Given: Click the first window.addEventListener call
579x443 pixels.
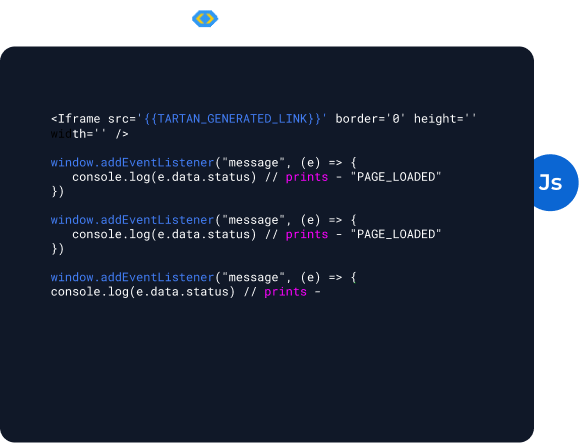Looking at the screenshot, I should click(x=132, y=162).
